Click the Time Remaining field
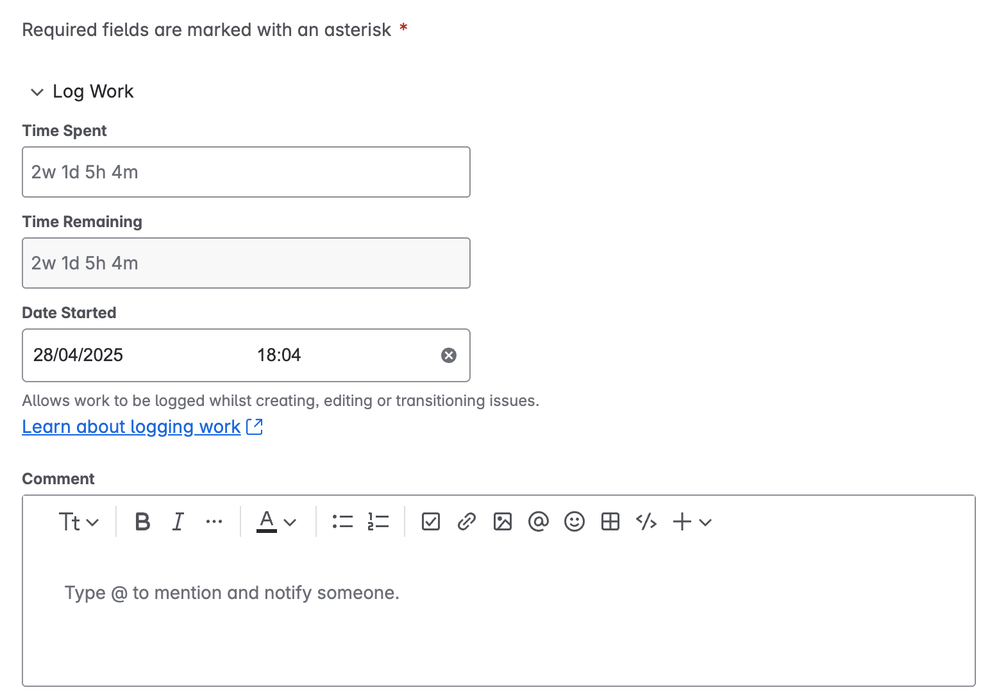 tap(246, 263)
